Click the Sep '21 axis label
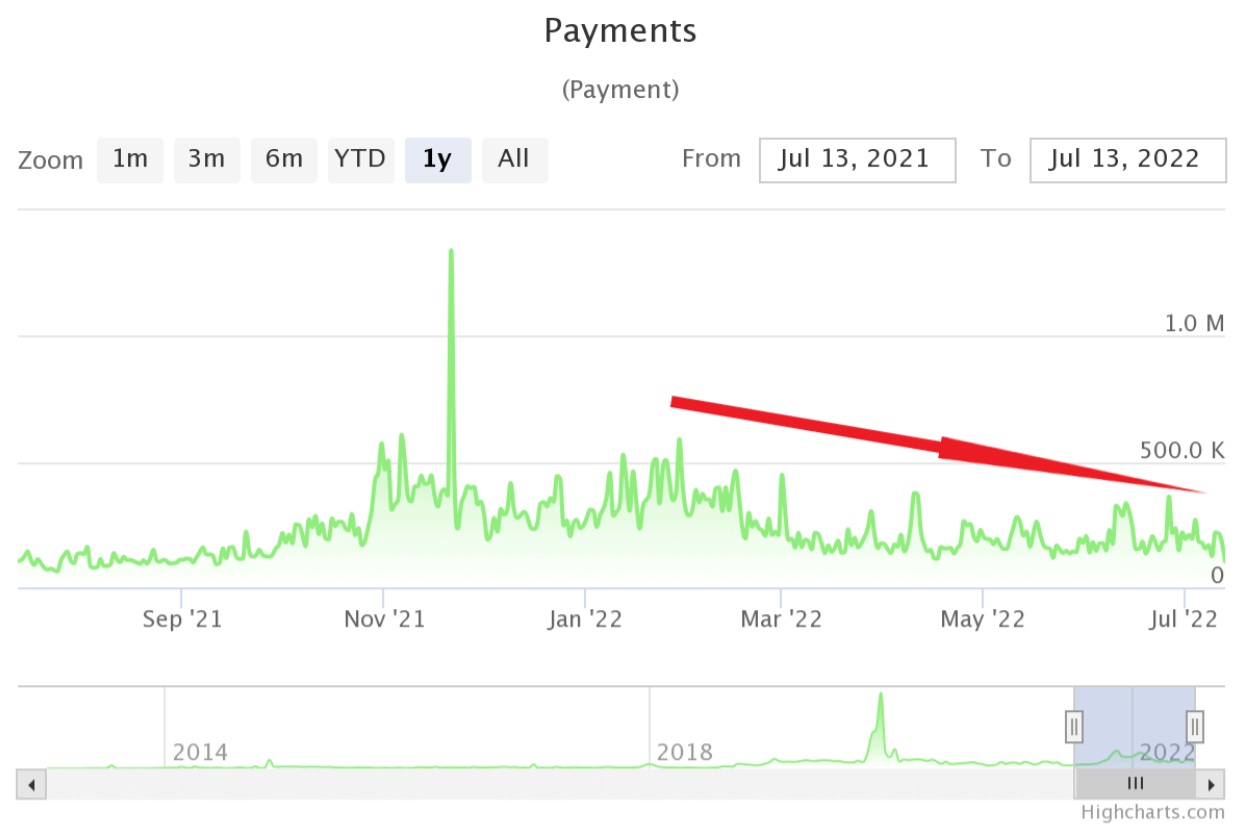 (x=182, y=620)
